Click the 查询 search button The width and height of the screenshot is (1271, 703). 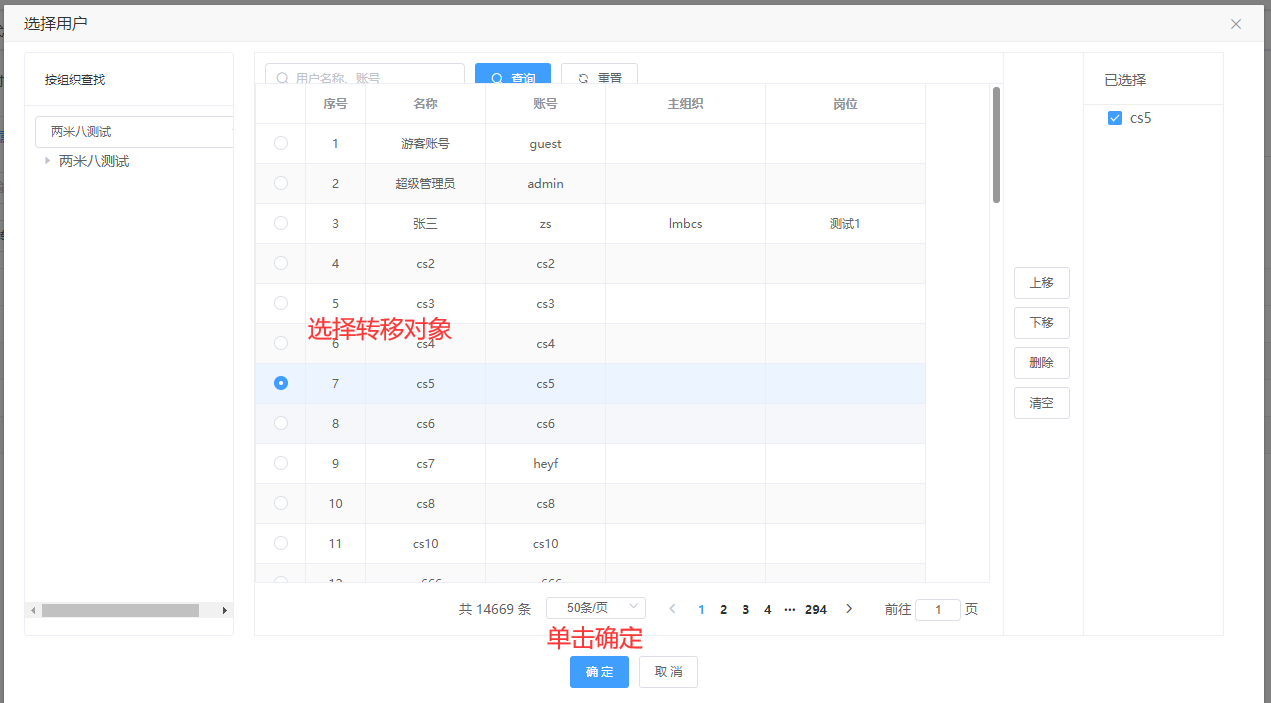coord(512,76)
